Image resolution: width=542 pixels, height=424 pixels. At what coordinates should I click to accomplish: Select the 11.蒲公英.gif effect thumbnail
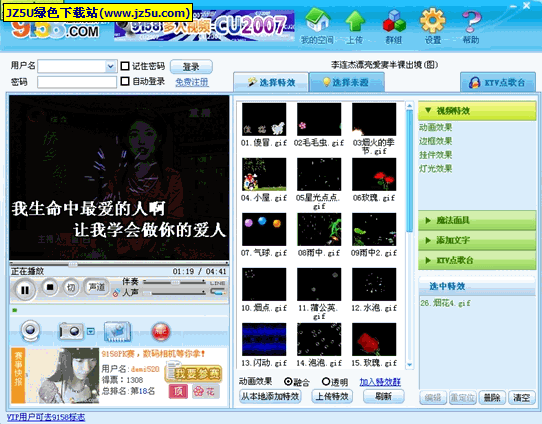click(x=319, y=284)
